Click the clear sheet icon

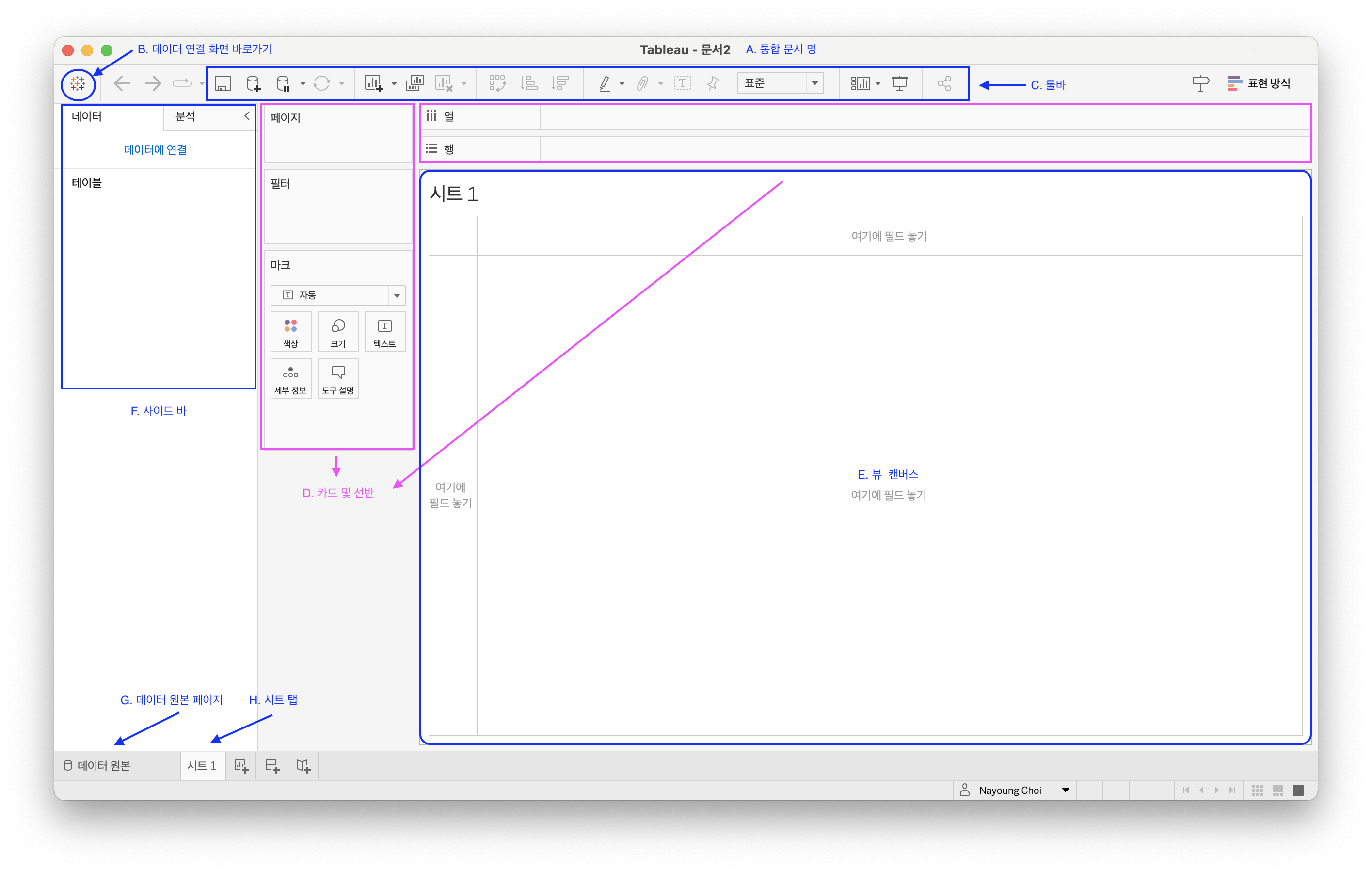coord(444,84)
